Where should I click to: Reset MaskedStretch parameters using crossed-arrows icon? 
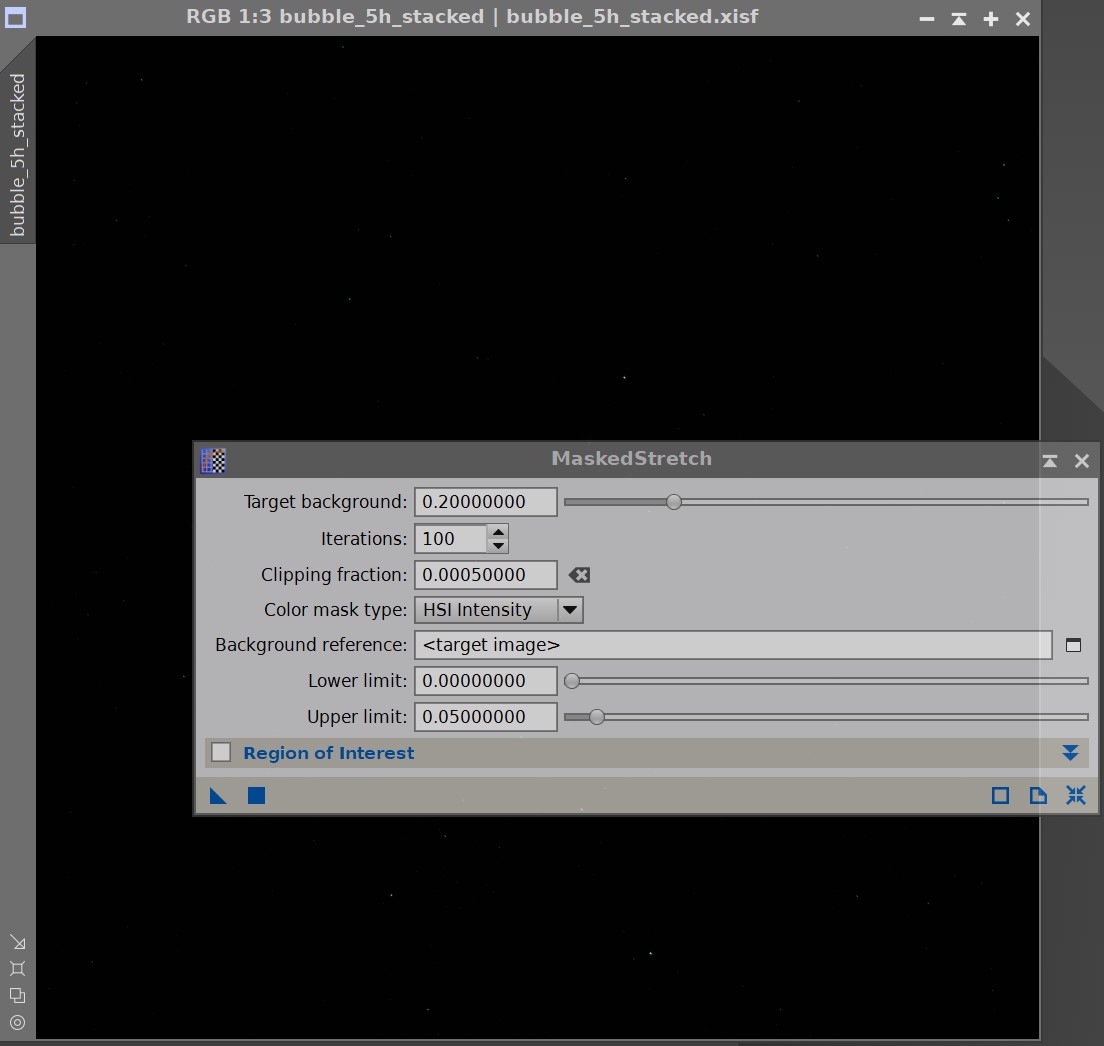tap(1075, 795)
